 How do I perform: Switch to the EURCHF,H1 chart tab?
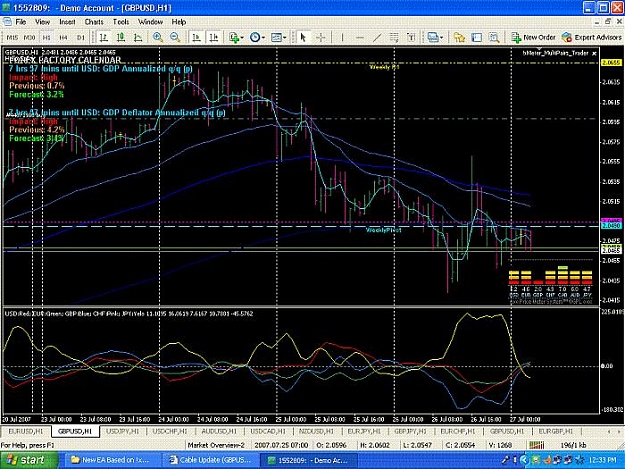[x=458, y=431]
